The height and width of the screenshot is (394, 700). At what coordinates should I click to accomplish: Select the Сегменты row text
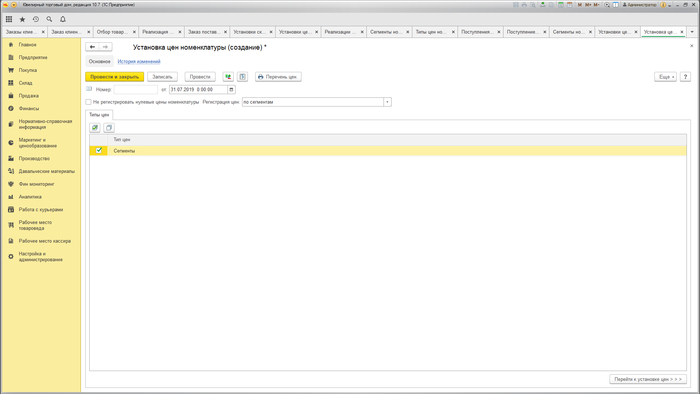point(124,151)
